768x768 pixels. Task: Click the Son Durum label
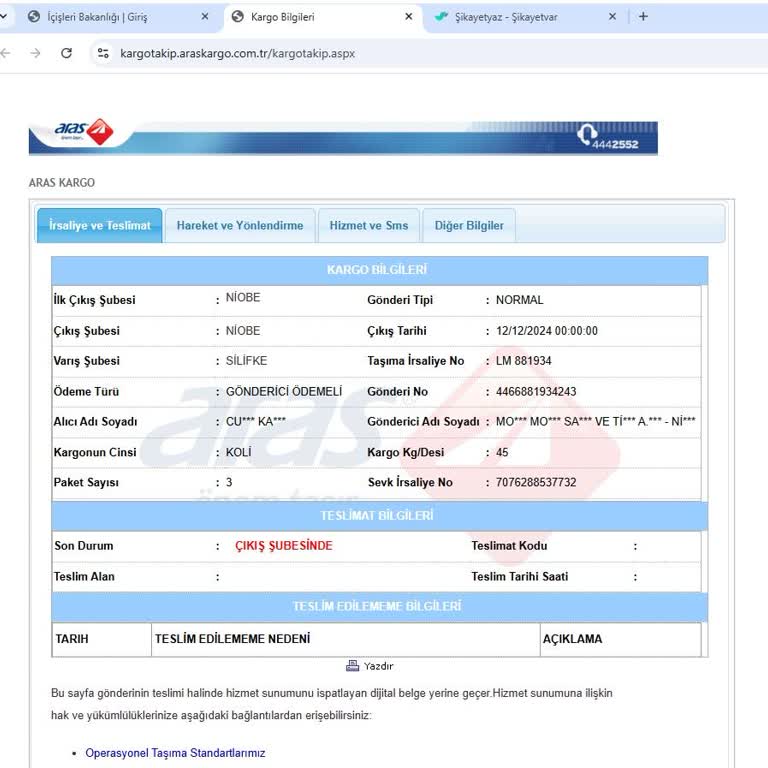[x=84, y=546]
